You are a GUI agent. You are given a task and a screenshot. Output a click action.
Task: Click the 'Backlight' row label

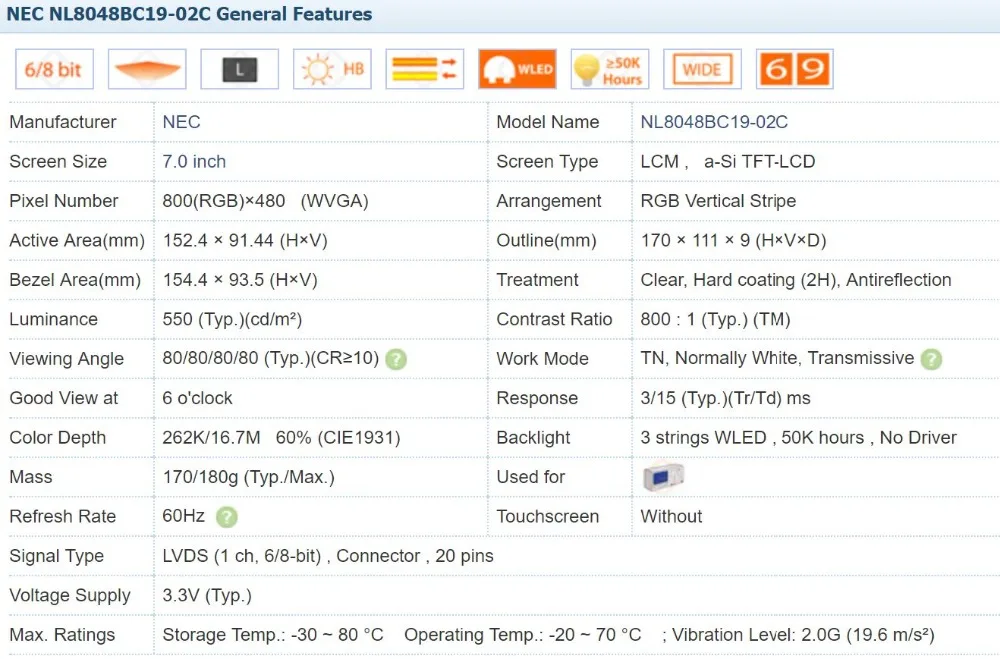(x=533, y=438)
